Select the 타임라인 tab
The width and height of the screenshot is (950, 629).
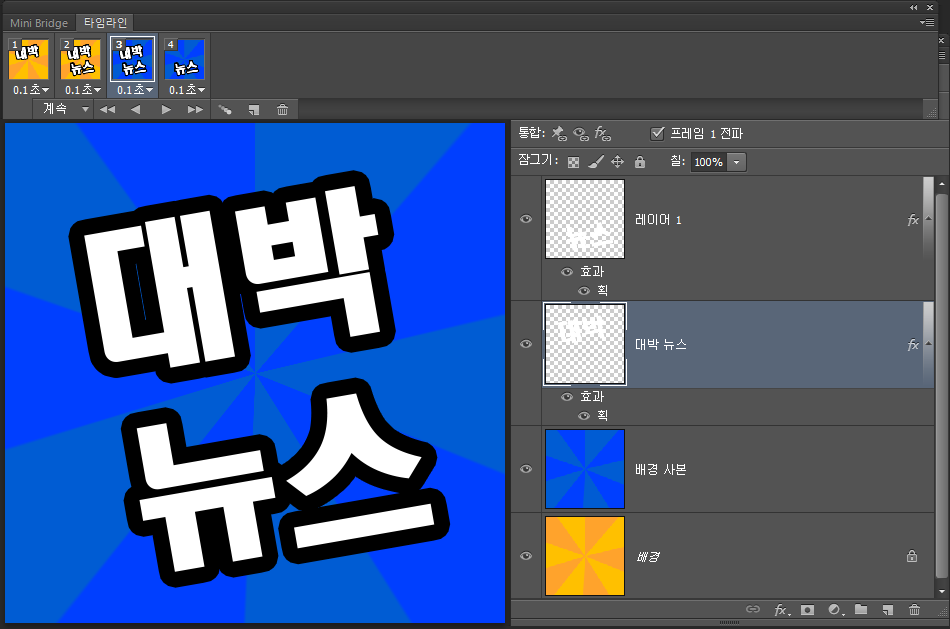[x=105, y=23]
